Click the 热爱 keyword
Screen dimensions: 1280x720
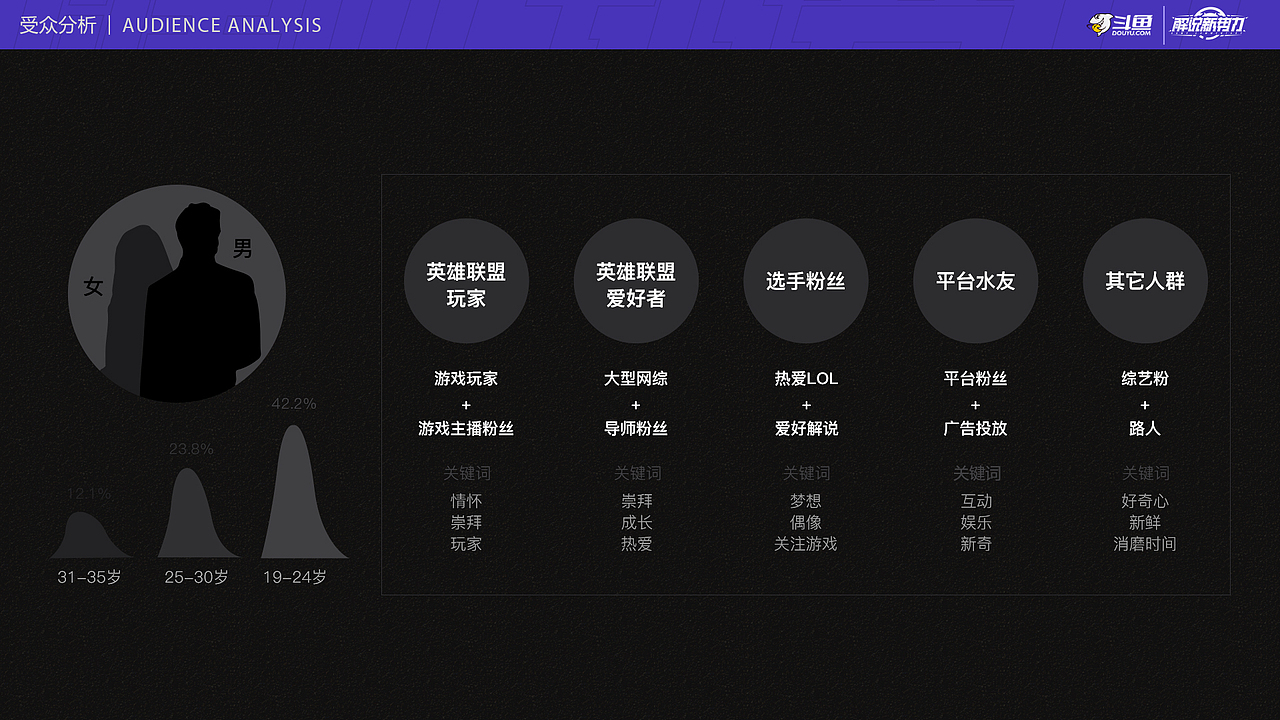[x=636, y=544]
